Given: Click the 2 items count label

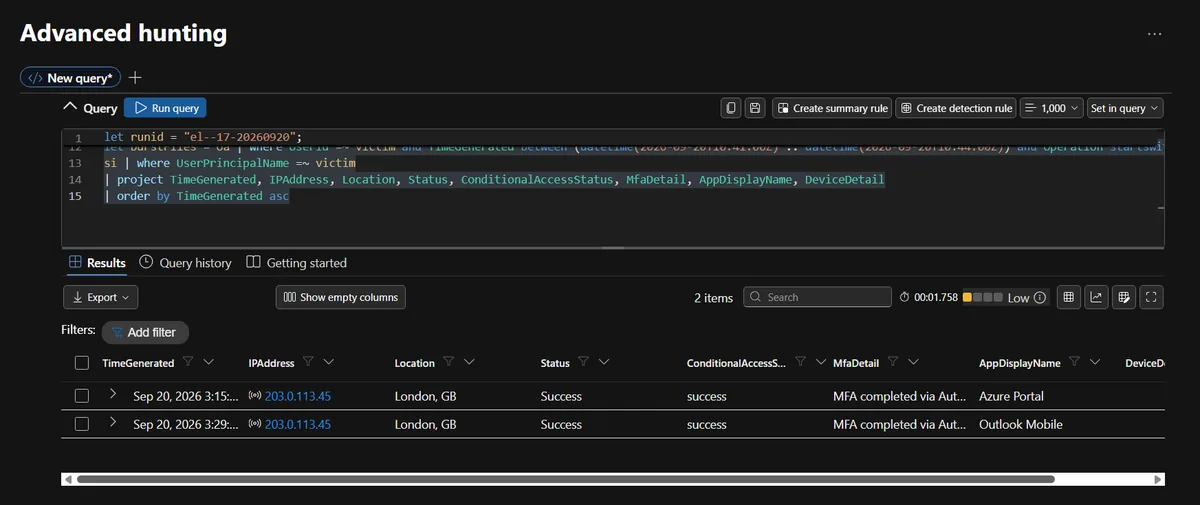Looking at the screenshot, I should pos(713,297).
